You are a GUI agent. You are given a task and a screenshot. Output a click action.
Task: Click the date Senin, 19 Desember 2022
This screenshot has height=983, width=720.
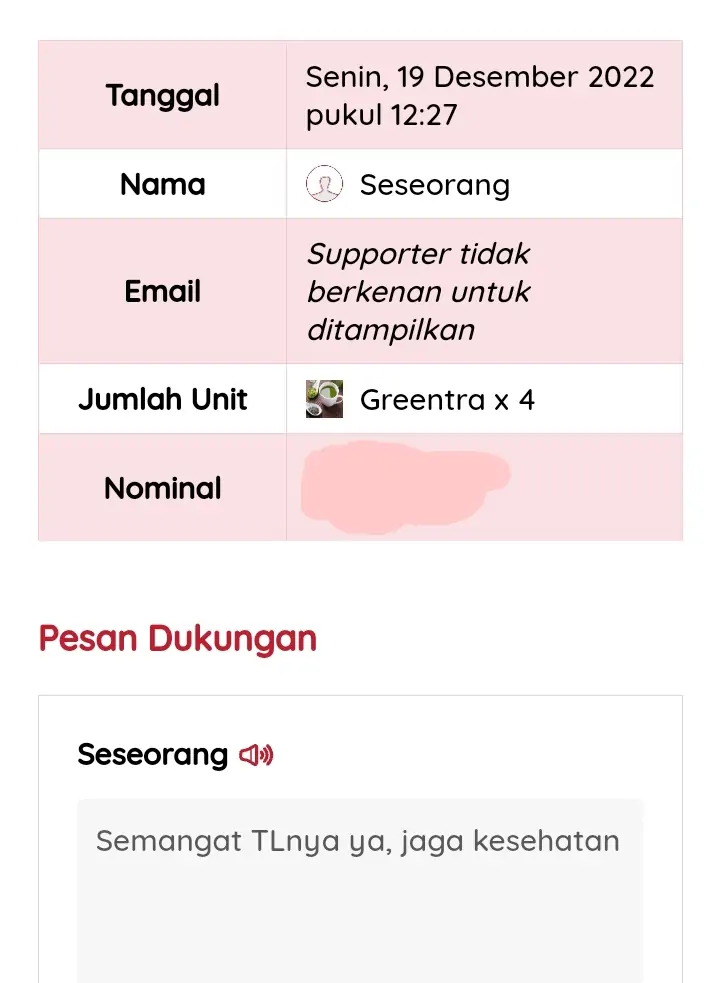480,77
